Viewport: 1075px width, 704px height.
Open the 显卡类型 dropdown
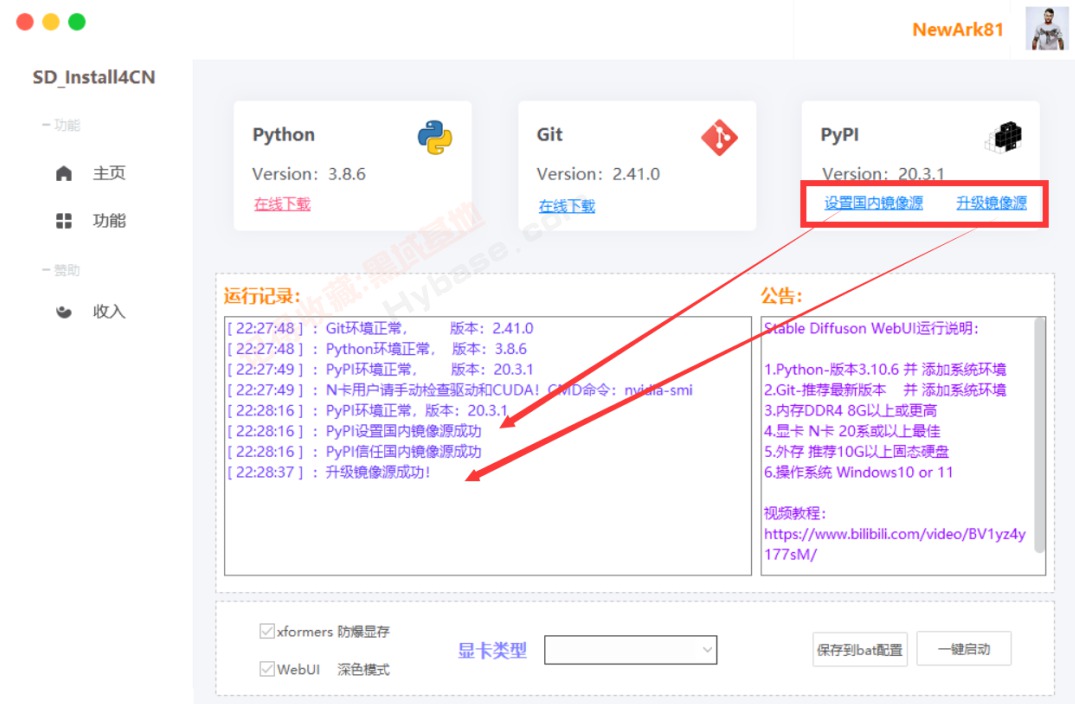coord(630,650)
